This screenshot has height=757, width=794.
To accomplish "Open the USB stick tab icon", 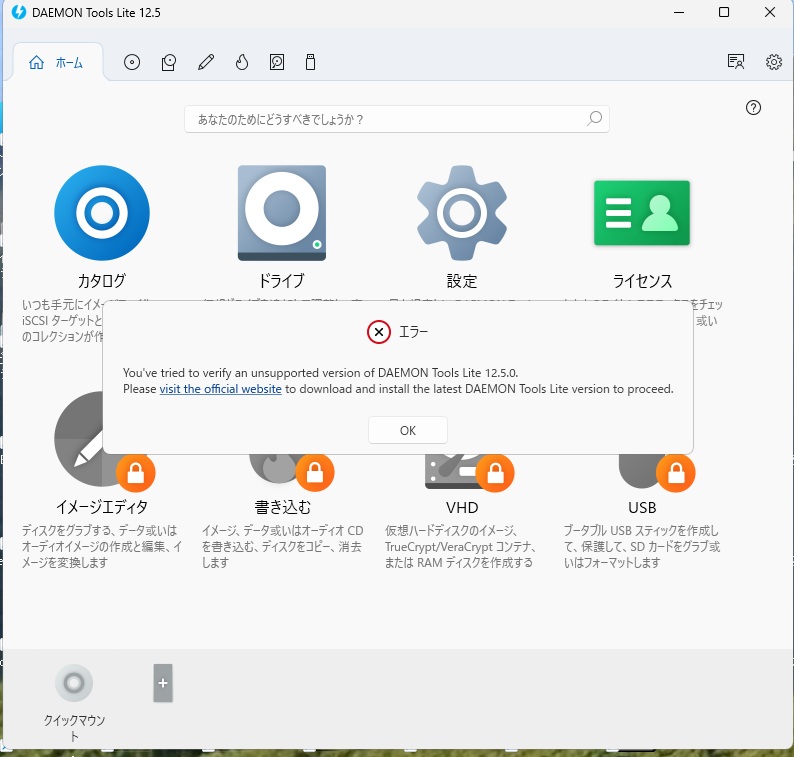I will tap(310, 62).
